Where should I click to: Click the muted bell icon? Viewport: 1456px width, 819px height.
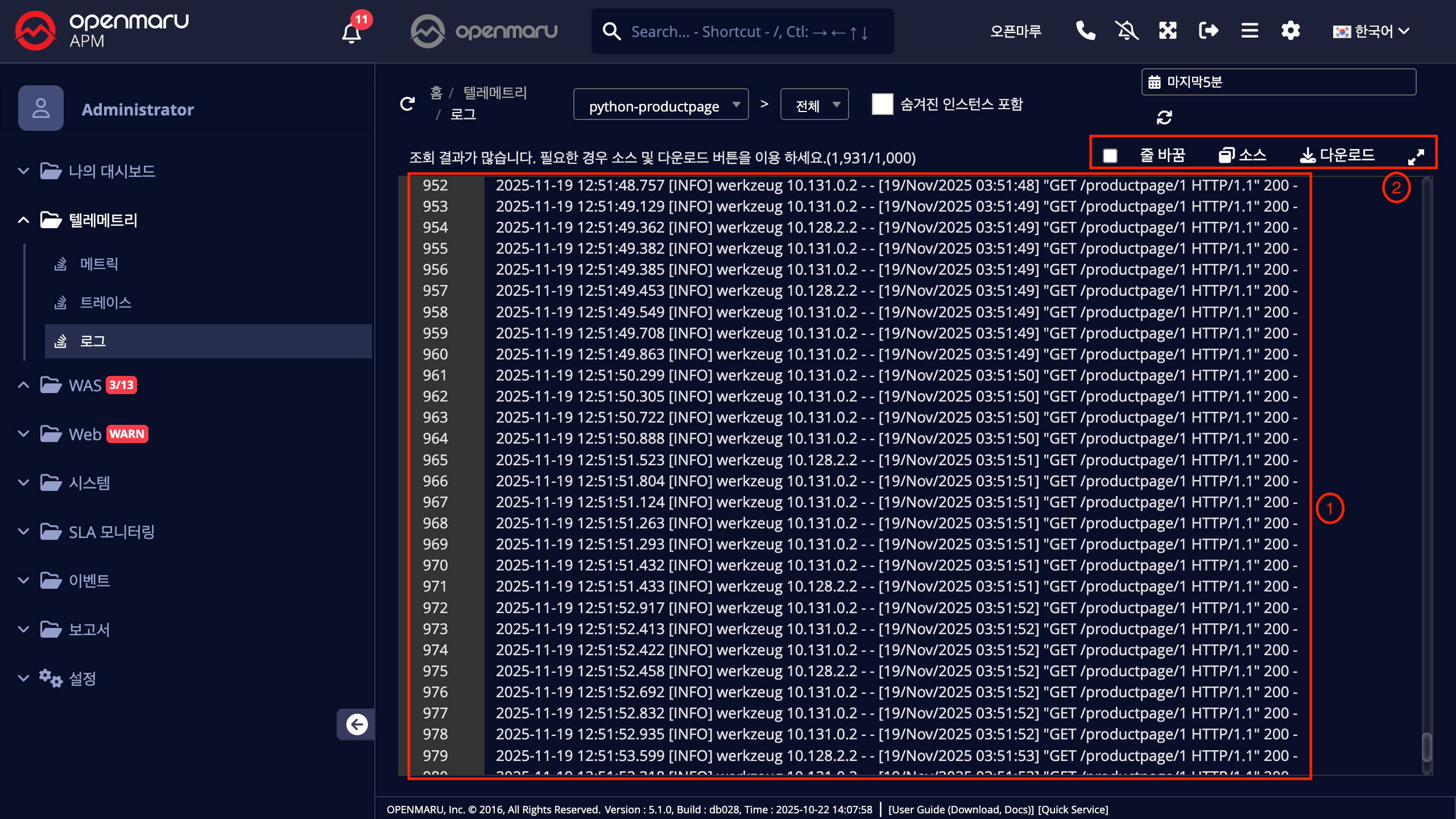(1126, 31)
